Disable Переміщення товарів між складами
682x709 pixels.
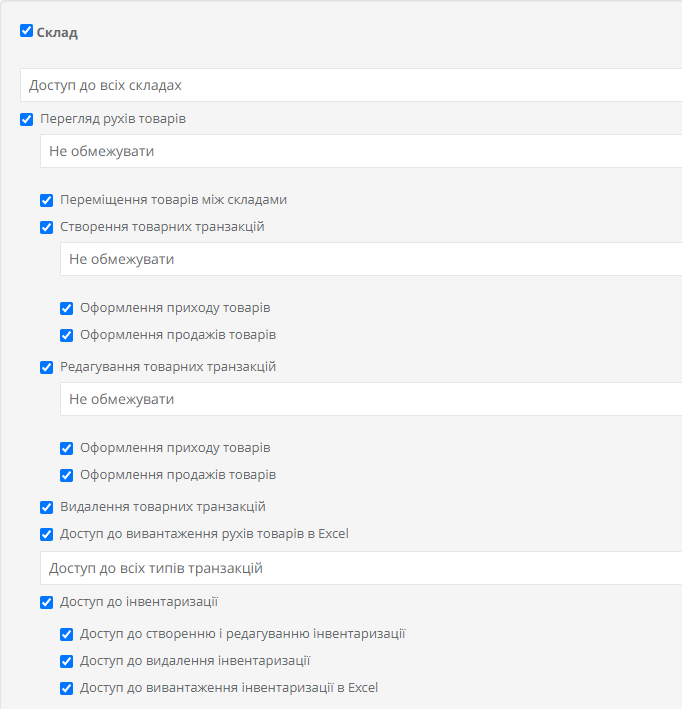[x=46, y=200]
